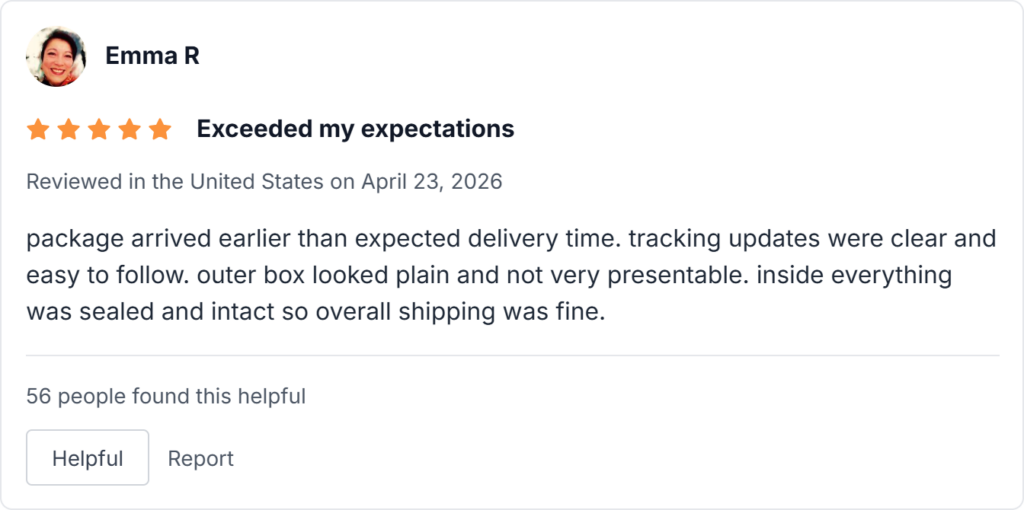Click the first orange rating star
Viewport: 1024px width, 510px height.
tap(38, 129)
